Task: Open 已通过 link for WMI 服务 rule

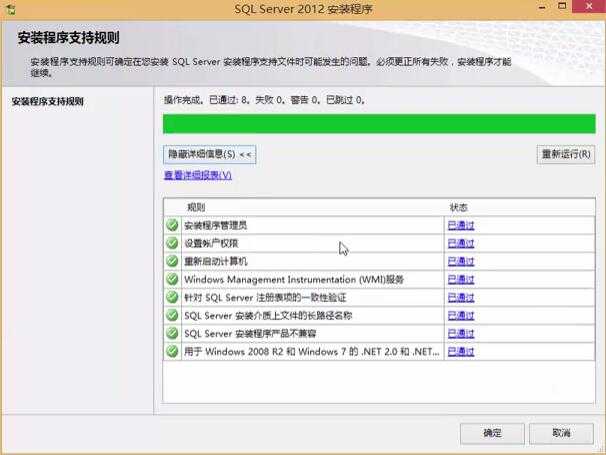Action: coord(461,279)
